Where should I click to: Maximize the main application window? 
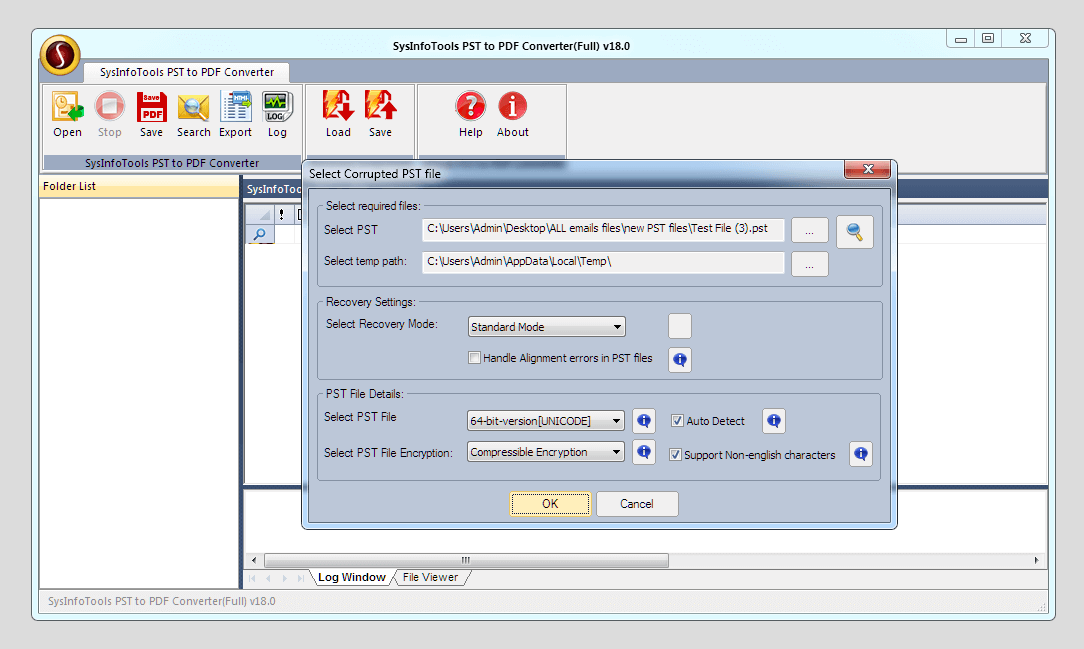click(x=988, y=39)
